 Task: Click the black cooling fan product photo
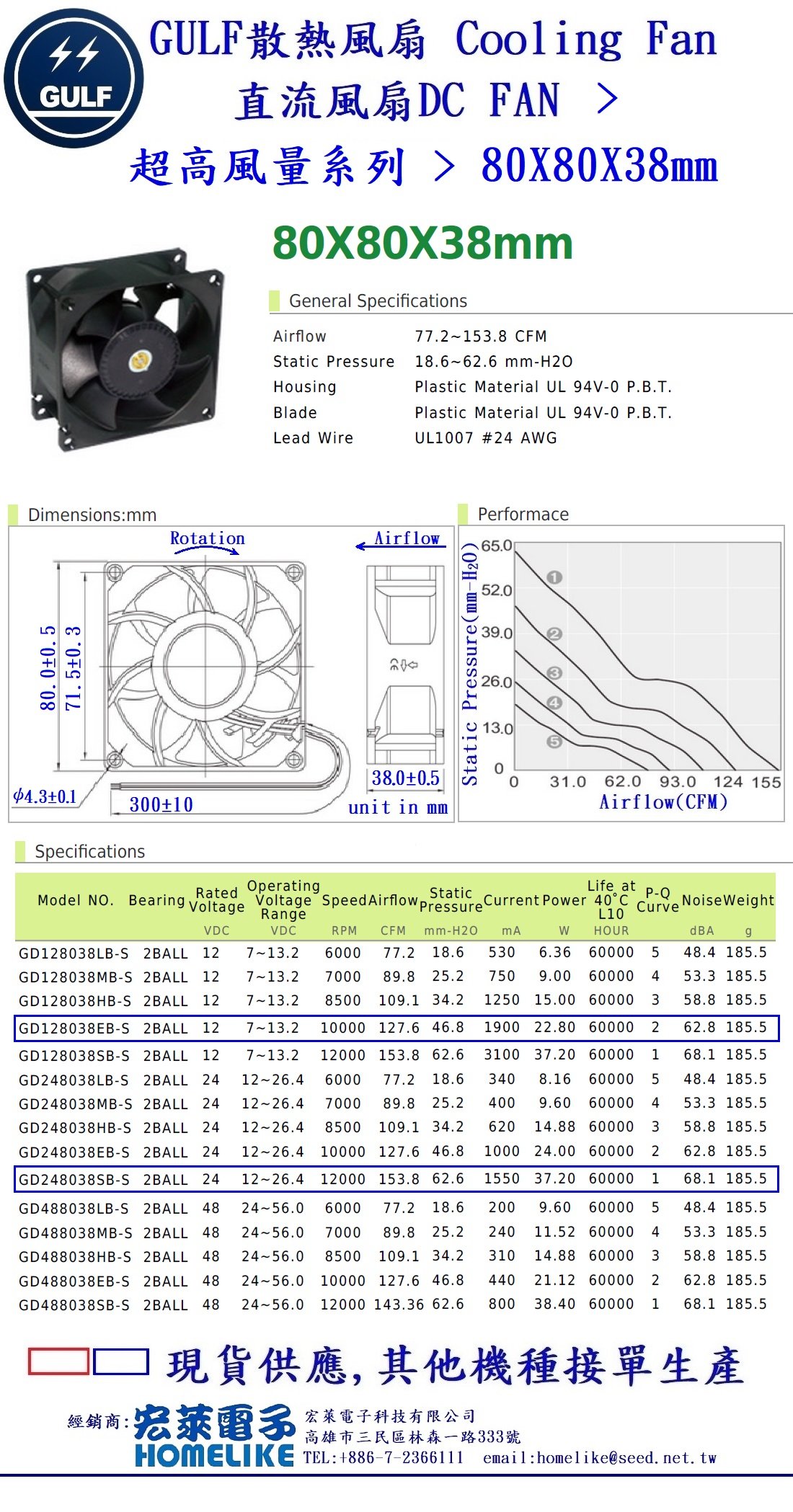125,349
